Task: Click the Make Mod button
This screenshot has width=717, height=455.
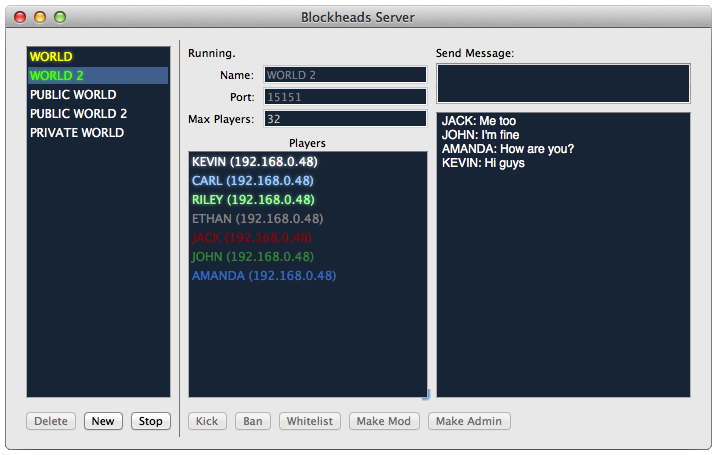Action: click(x=384, y=421)
